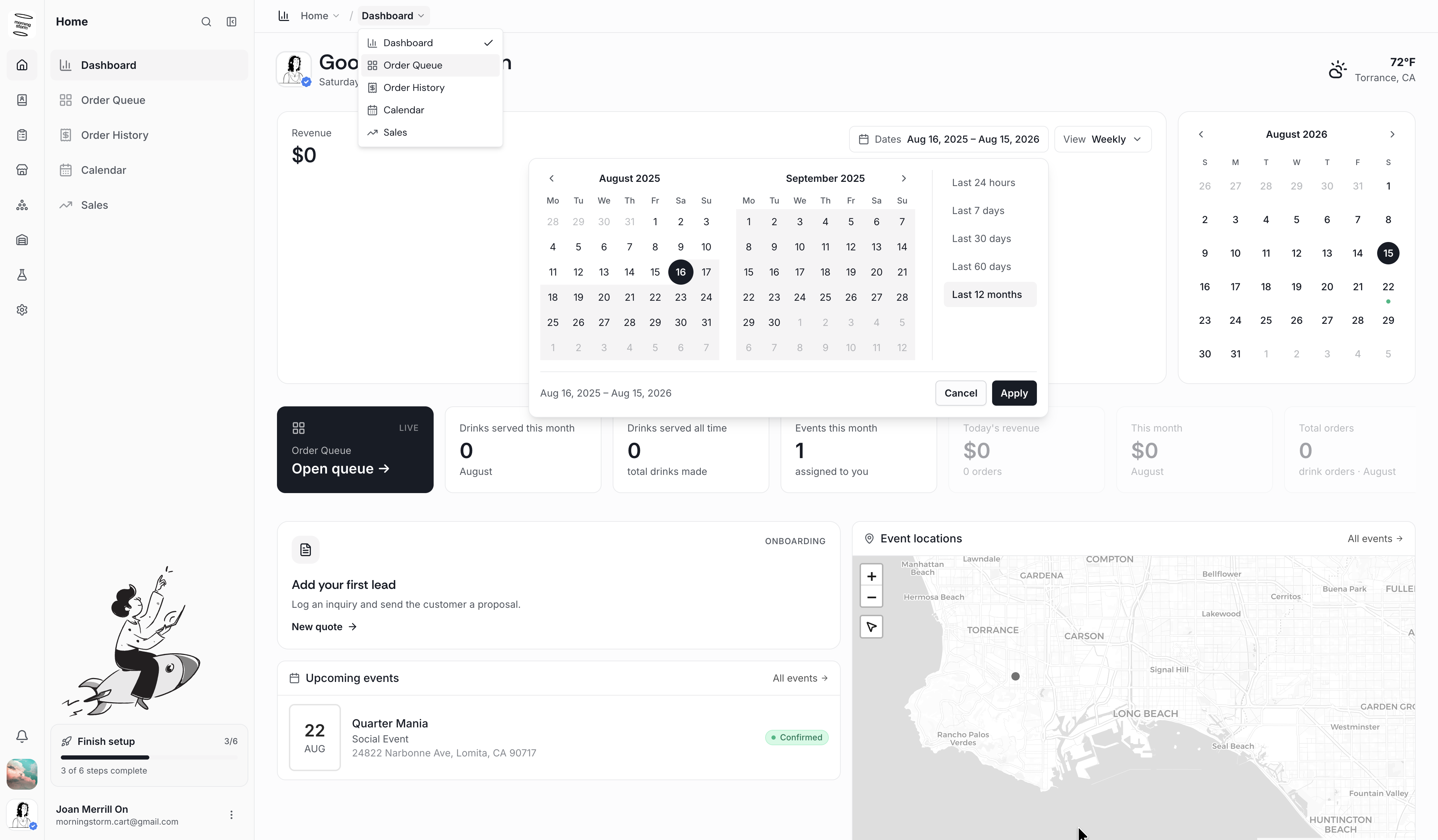This screenshot has width=1438, height=840.
Task: Open settings gear in left rail
Action: point(22,310)
